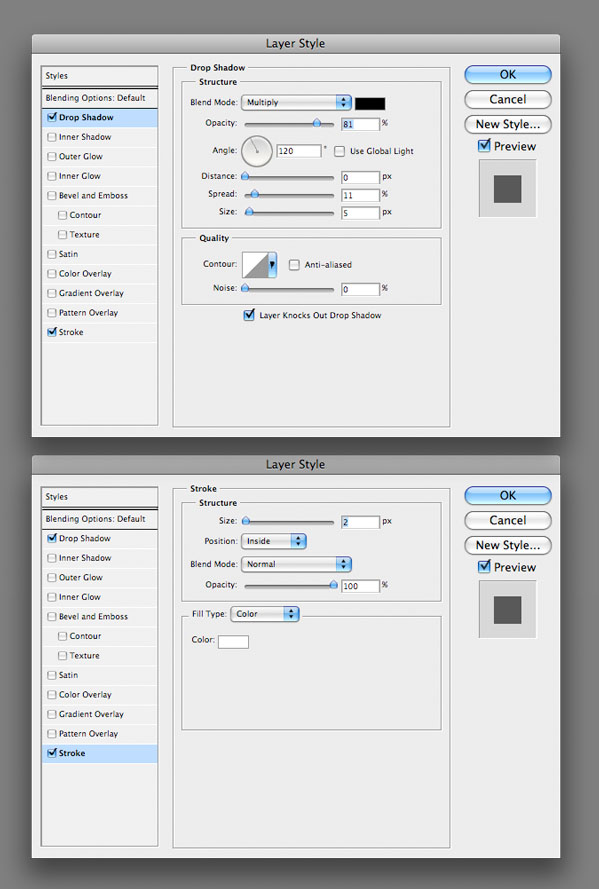Click the drop shadow Opacity slider handle
599x889 pixels.
click(x=317, y=123)
